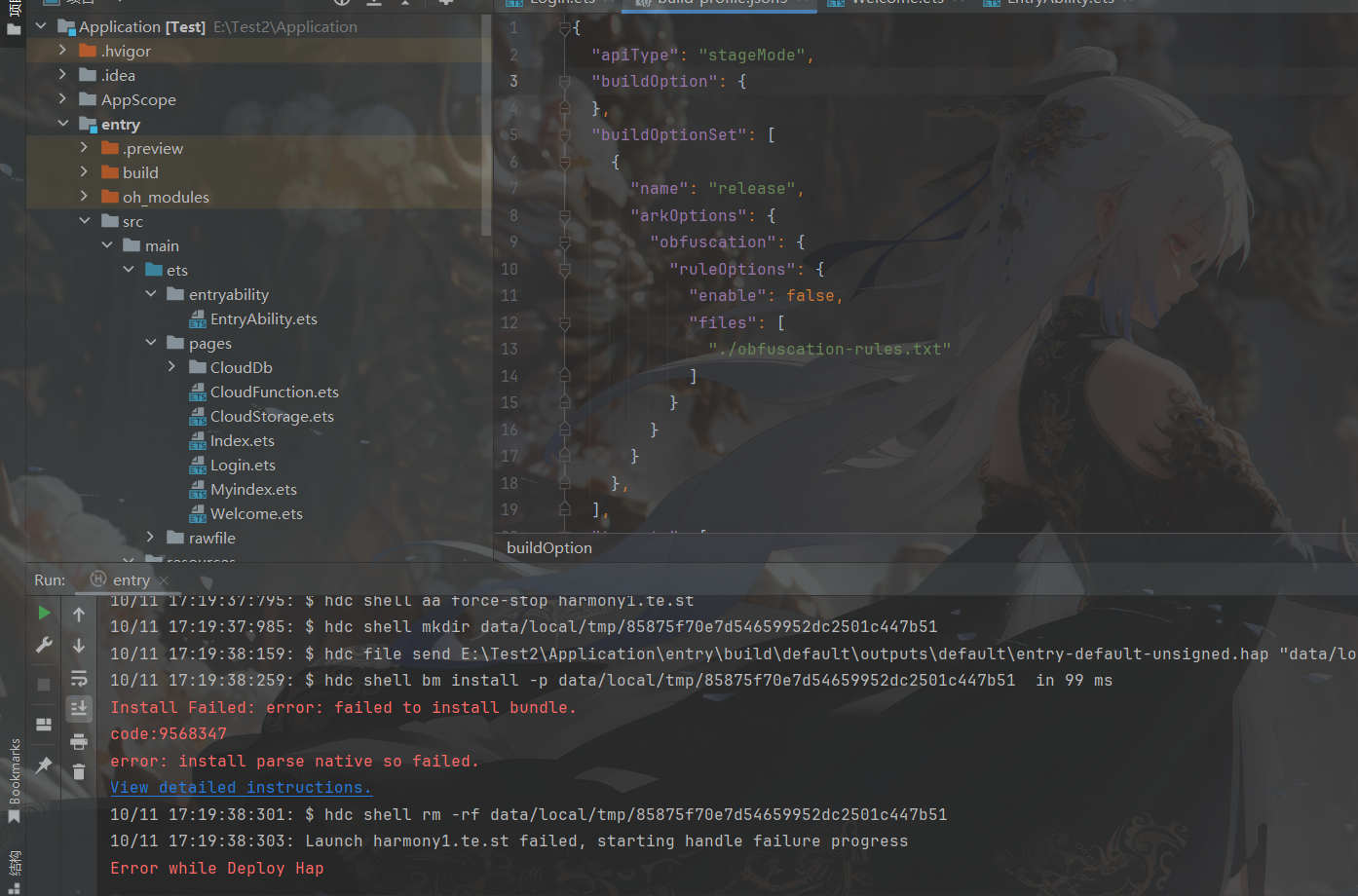Image resolution: width=1358 pixels, height=896 pixels.
Task: Click the Down the Stack Trace arrow
Action: pos(79,646)
